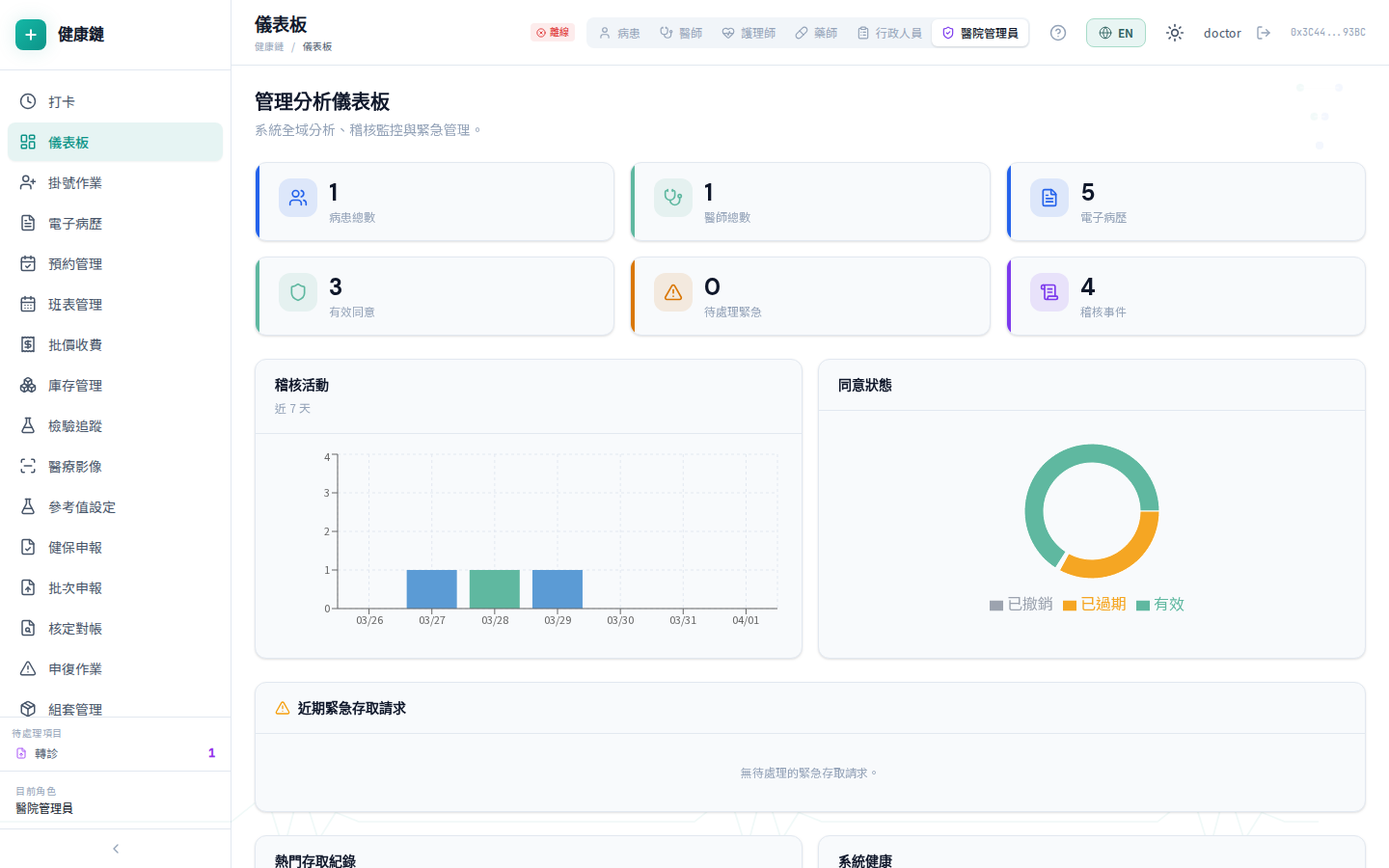Toggle 有效 legend entry in consent chart
Screen dimensions: 1389x868
pos(1160,605)
